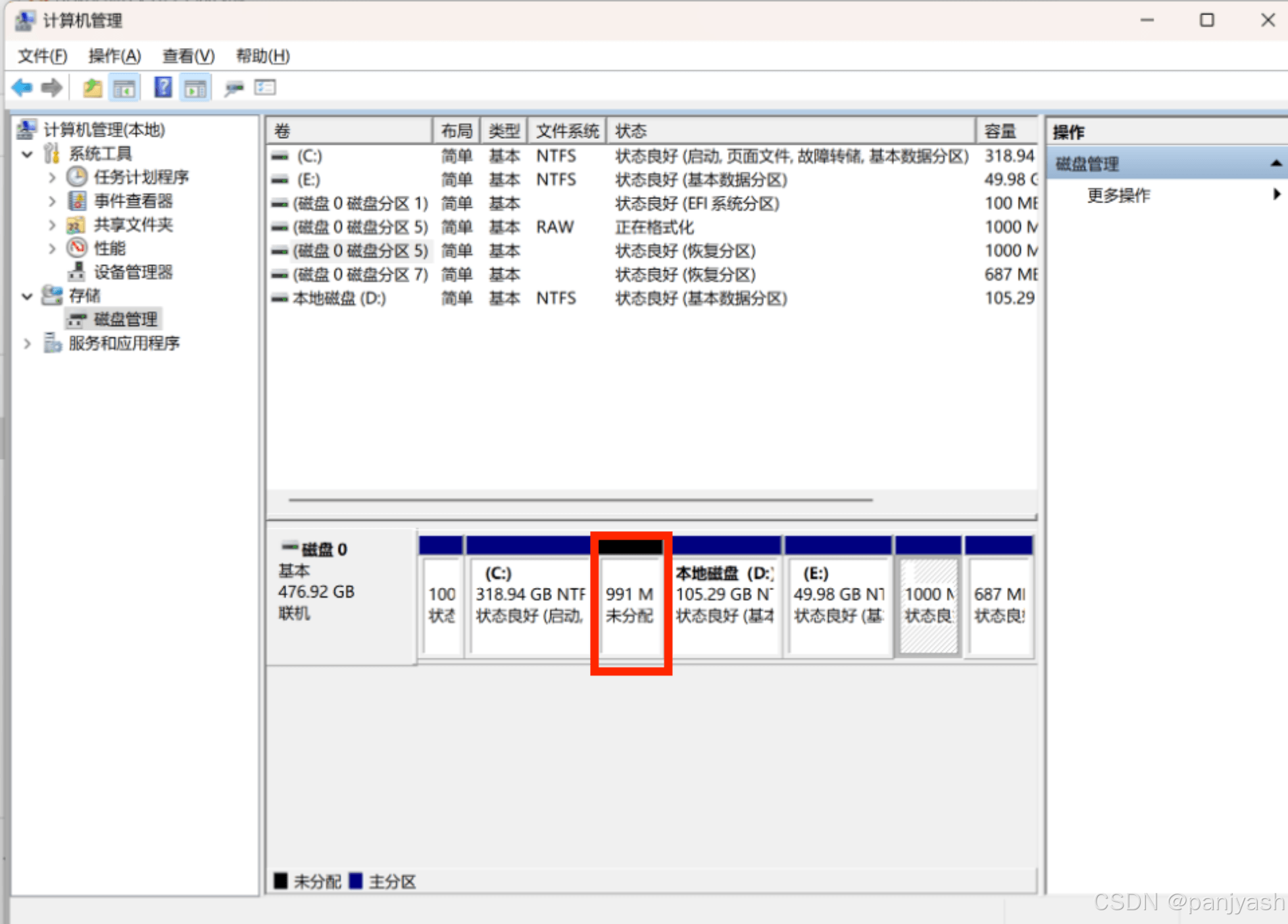Expand the Task Scheduler (任务计划程序) node
The image size is (1288, 924).
click(52, 177)
